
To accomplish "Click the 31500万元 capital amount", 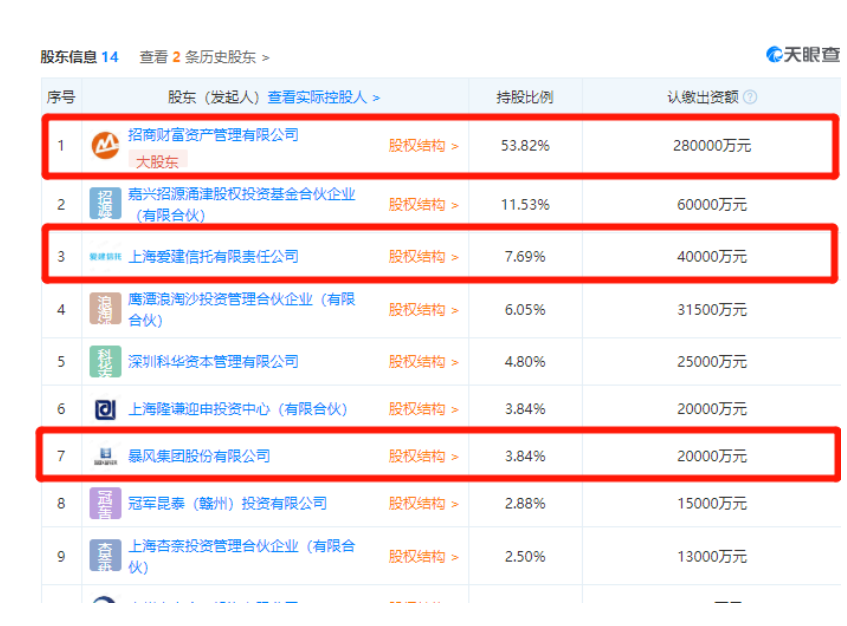I will [x=712, y=309].
